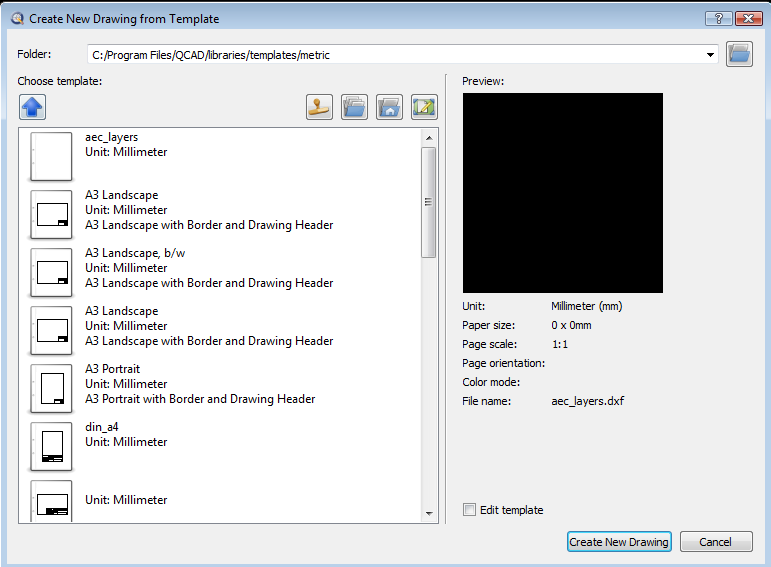Click the blue up-arrow parent folder icon
Screen dimensions: 771x567
32,107
